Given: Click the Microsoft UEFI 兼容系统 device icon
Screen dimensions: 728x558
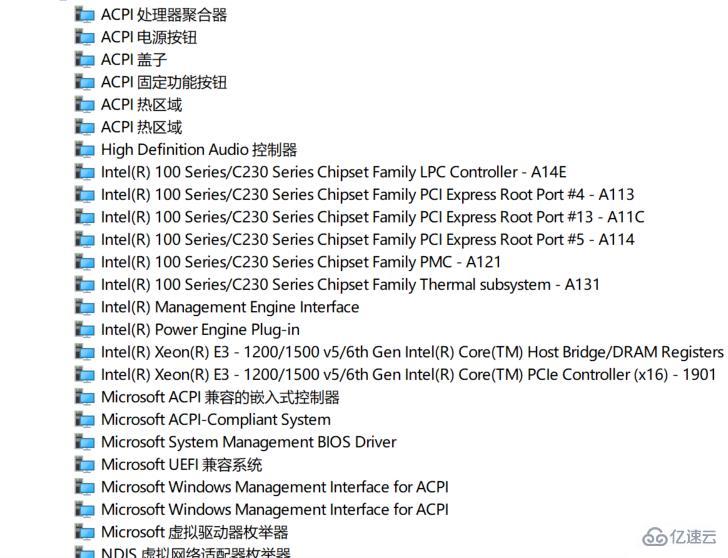Looking at the screenshot, I should point(85,465).
